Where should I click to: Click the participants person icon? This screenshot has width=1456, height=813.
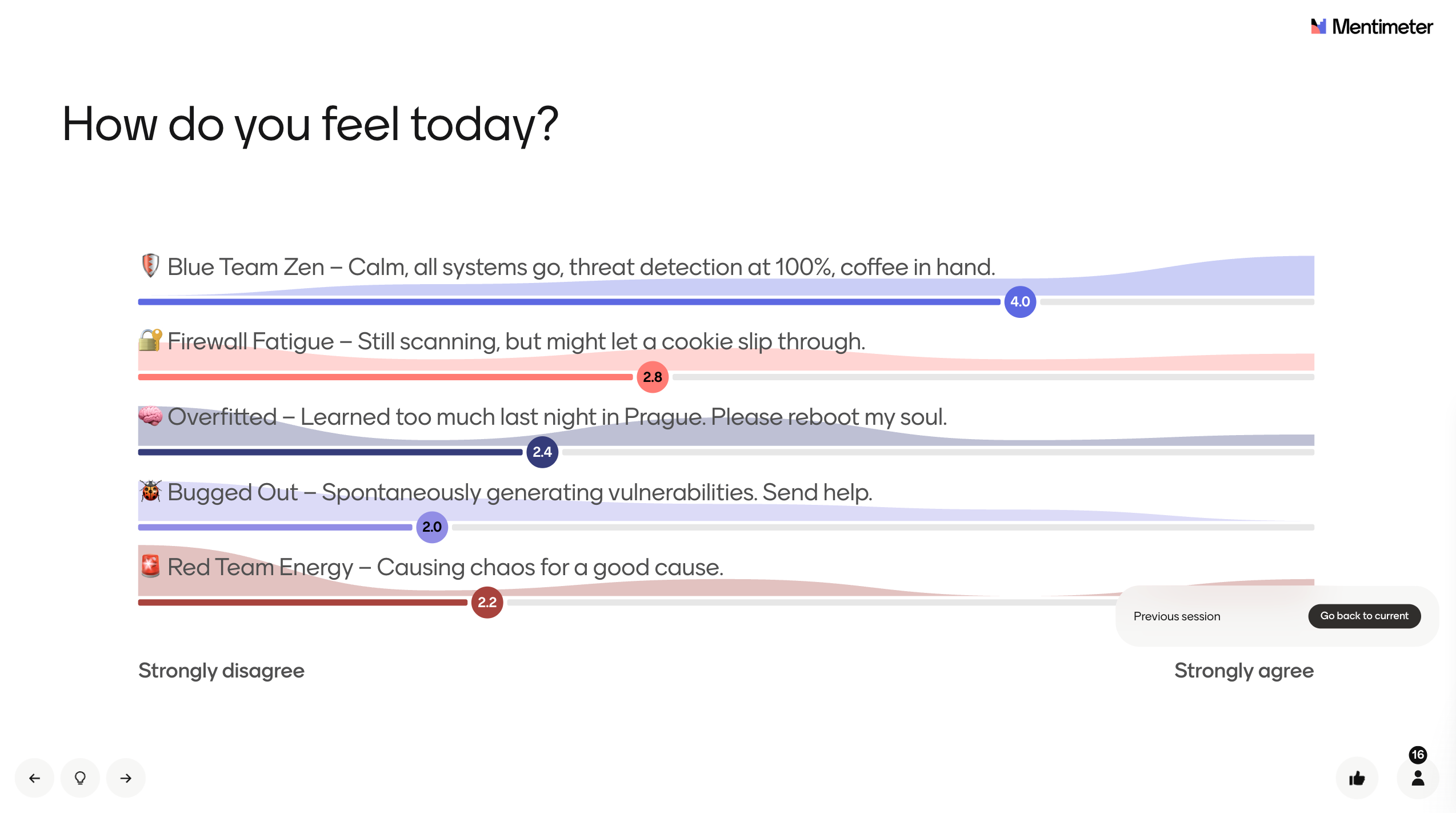pyautogui.click(x=1418, y=778)
